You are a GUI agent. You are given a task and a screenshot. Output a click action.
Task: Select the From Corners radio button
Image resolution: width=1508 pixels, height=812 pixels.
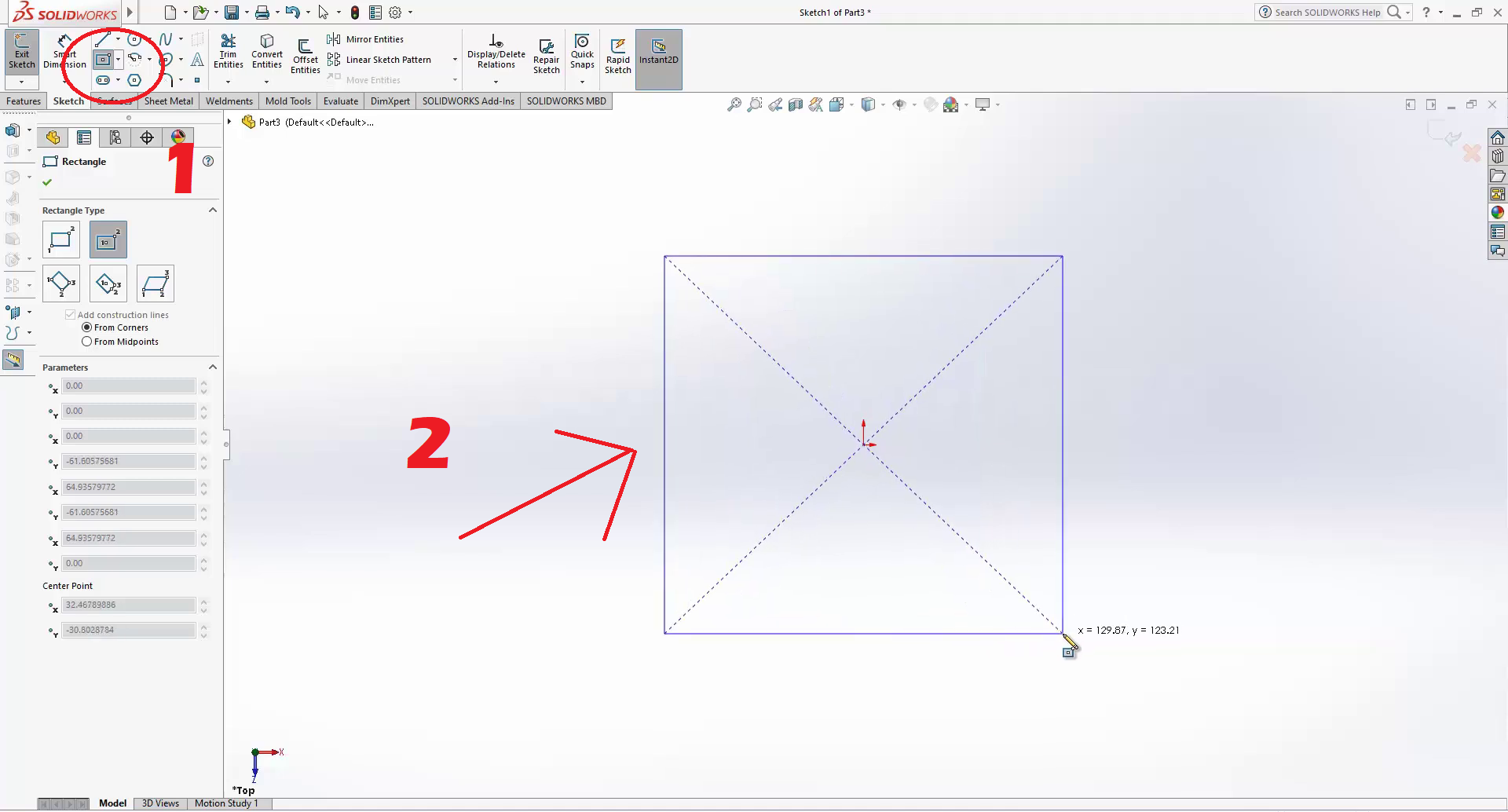[x=87, y=327]
